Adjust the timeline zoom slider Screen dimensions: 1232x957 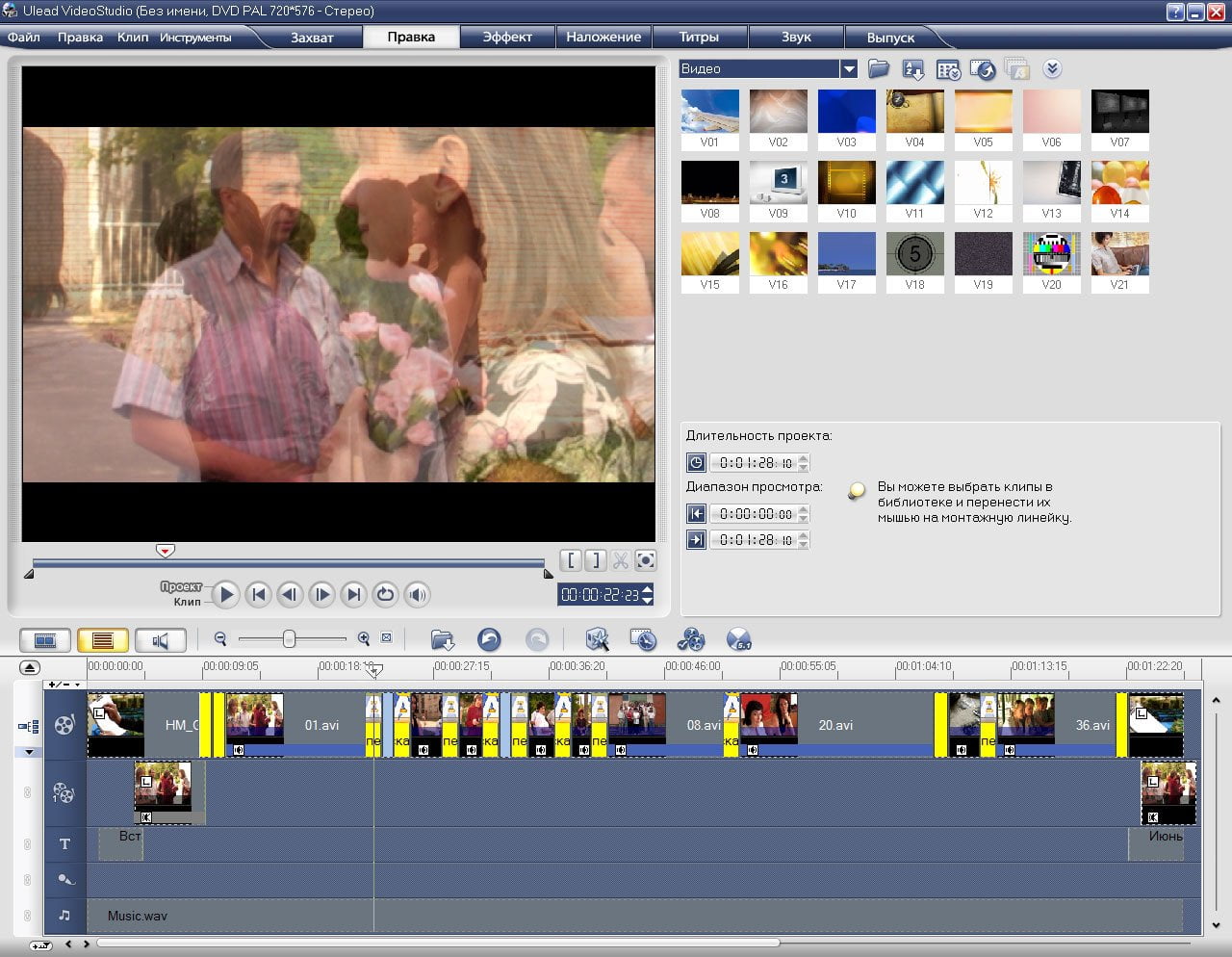click(289, 639)
